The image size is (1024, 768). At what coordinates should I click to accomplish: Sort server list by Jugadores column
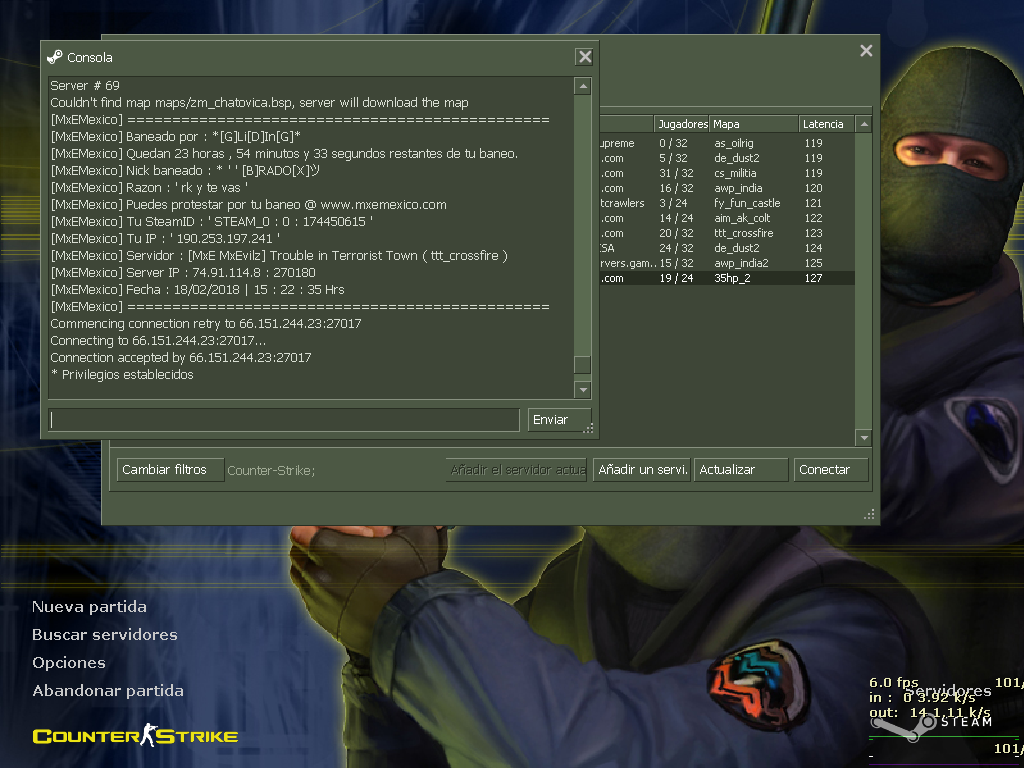681,124
